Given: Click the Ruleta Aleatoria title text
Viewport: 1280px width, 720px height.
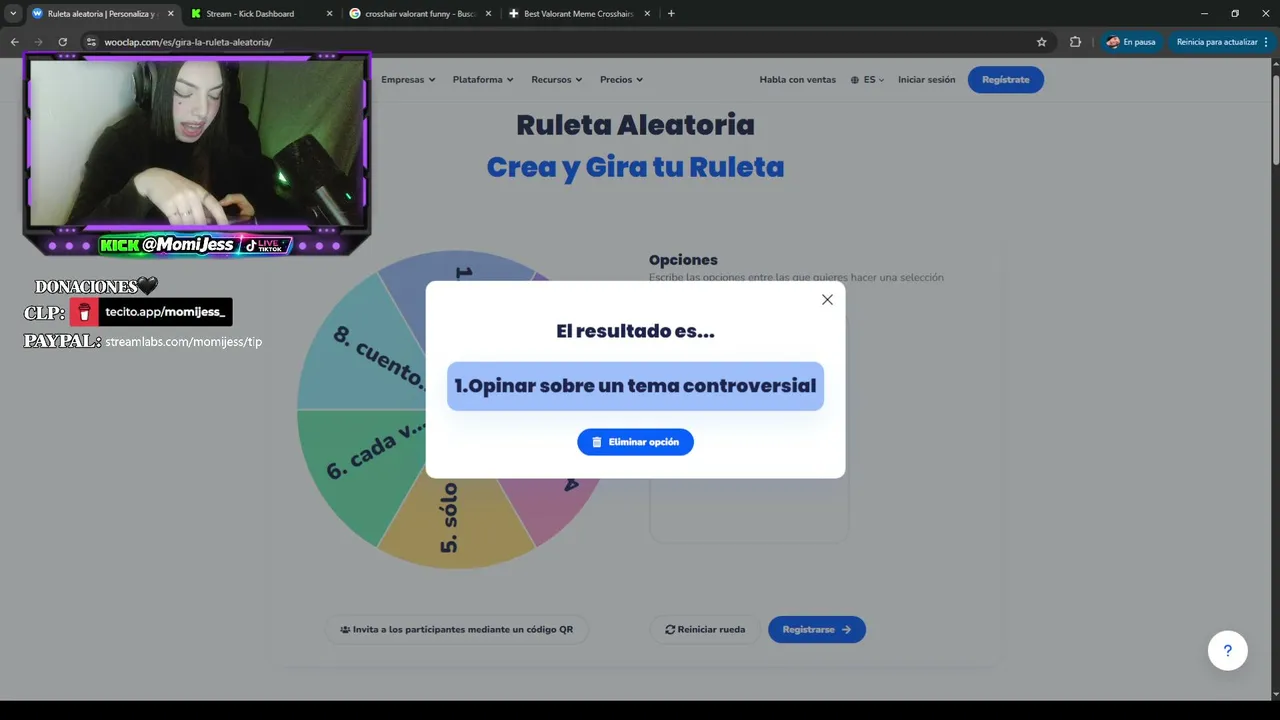Looking at the screenshot, I should [x=635, y=125].
